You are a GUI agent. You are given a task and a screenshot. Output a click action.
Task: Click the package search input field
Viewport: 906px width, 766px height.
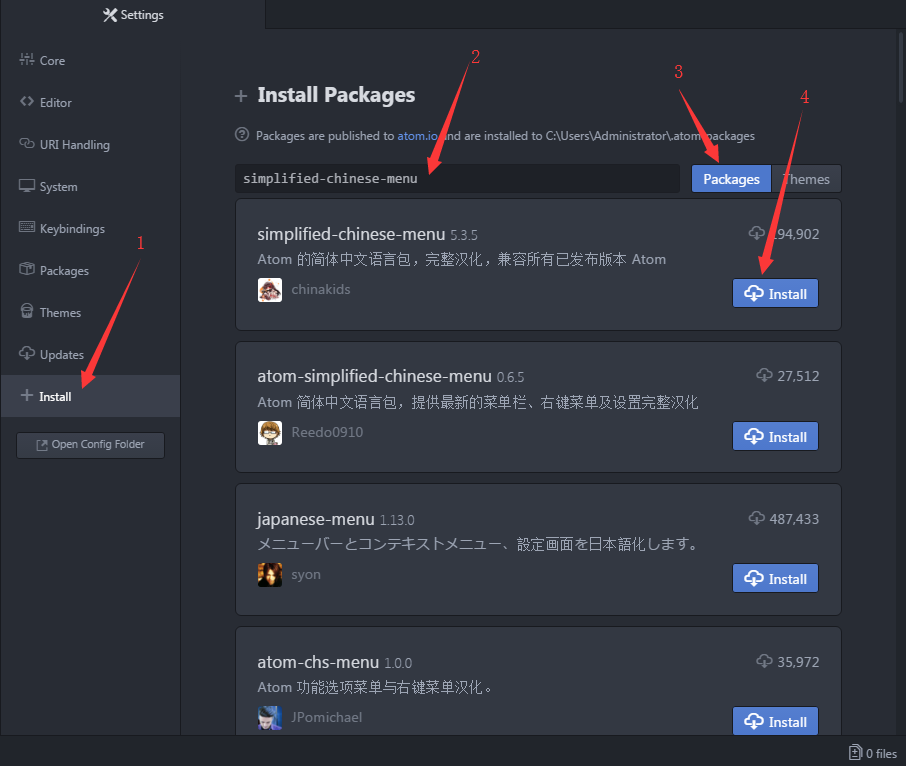point(457,179)
